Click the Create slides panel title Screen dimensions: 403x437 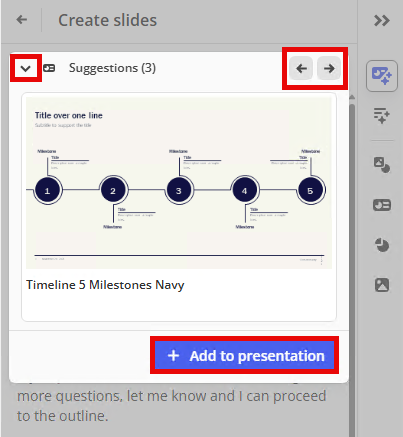click(x=107, y=20)
